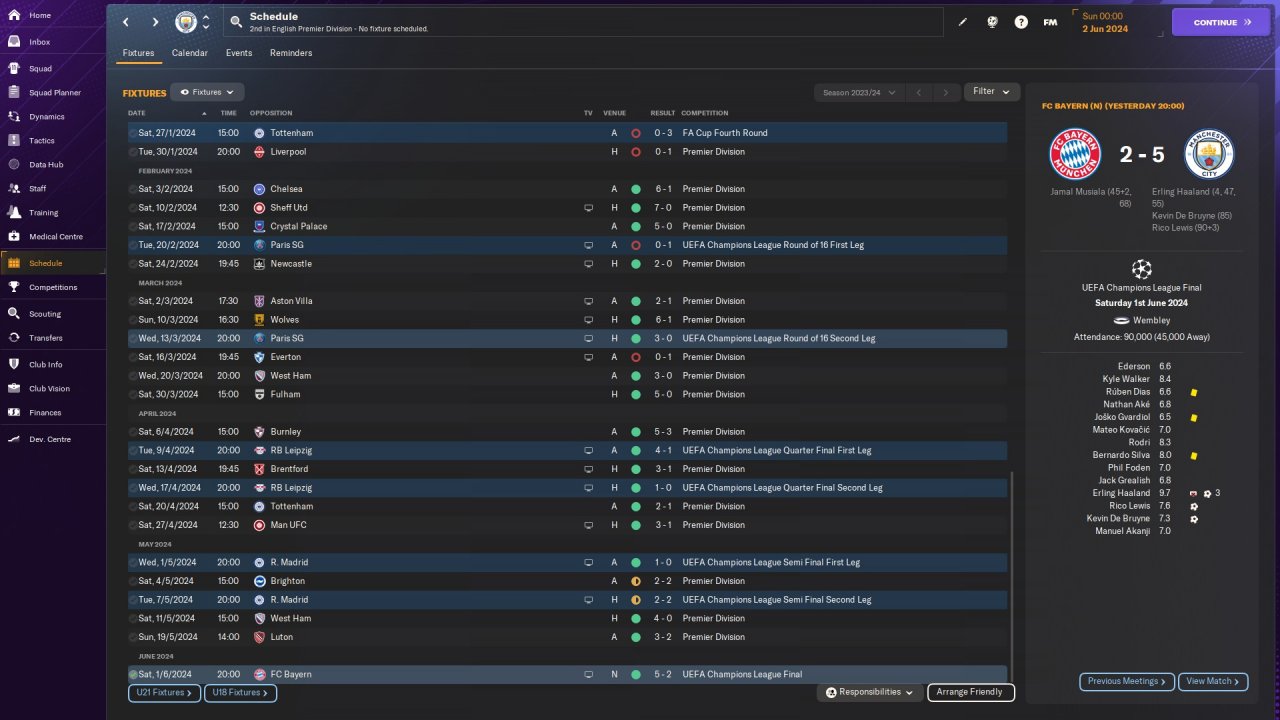Click the fixtures list vertical scrollbar
The image size is (1280, 720).
click(x=1012, y=576)
